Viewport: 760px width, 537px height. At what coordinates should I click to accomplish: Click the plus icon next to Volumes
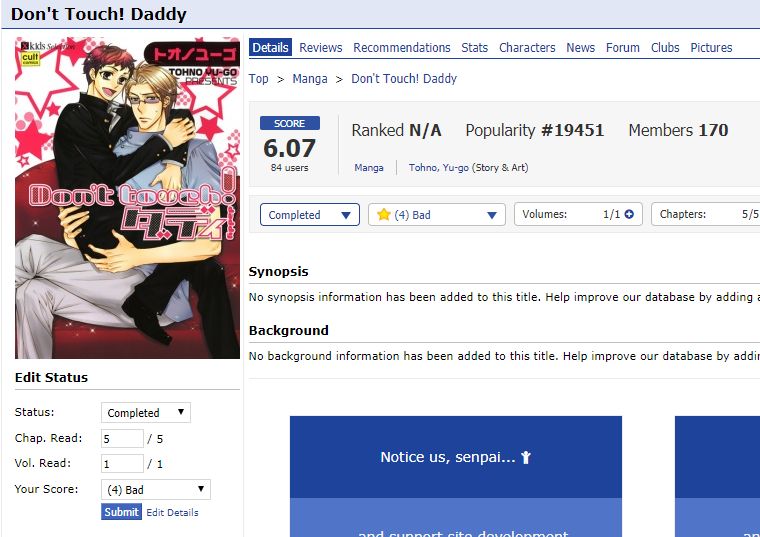[x=629, y=214]
